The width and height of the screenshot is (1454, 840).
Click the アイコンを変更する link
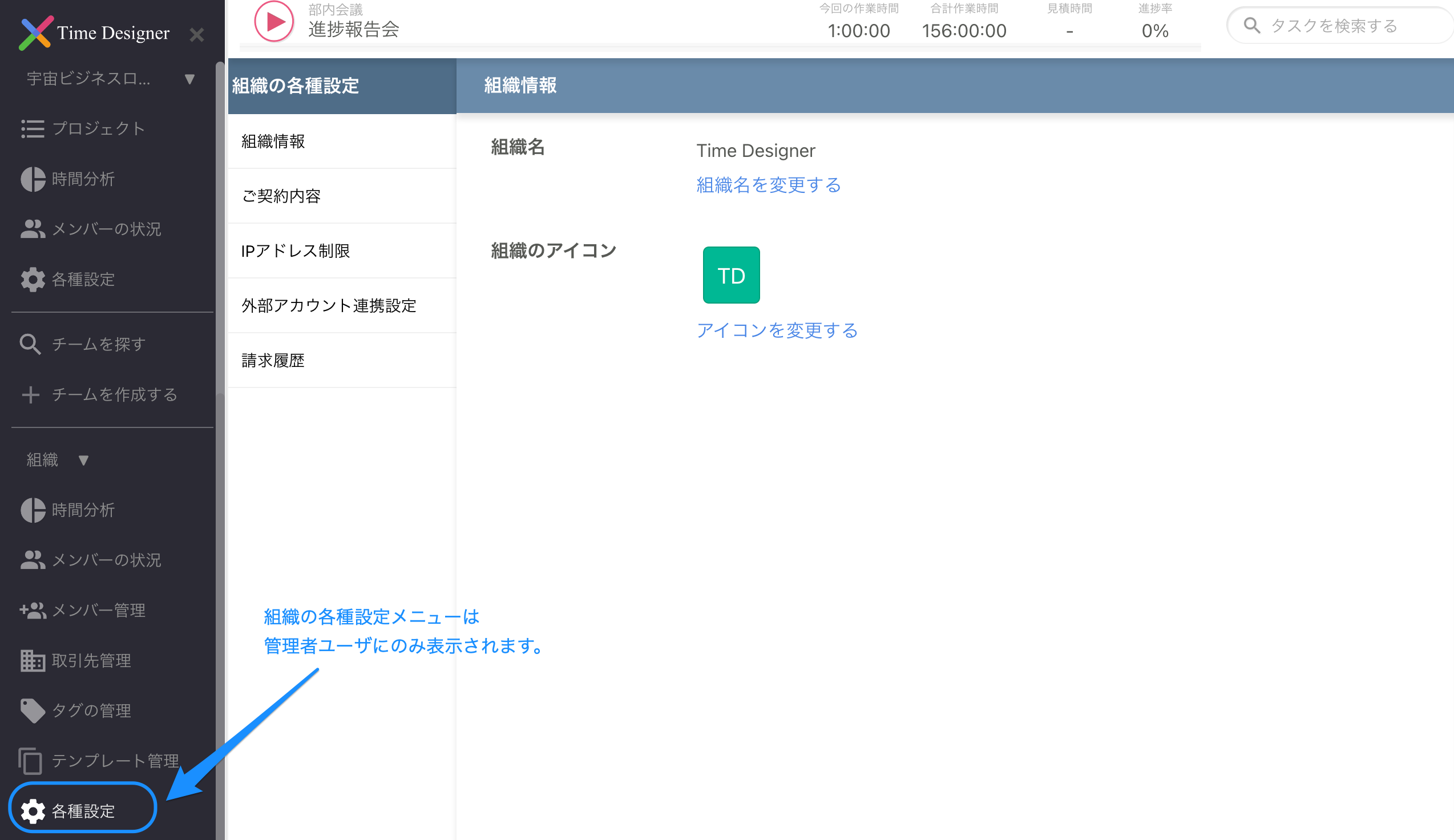pos(777,330)
